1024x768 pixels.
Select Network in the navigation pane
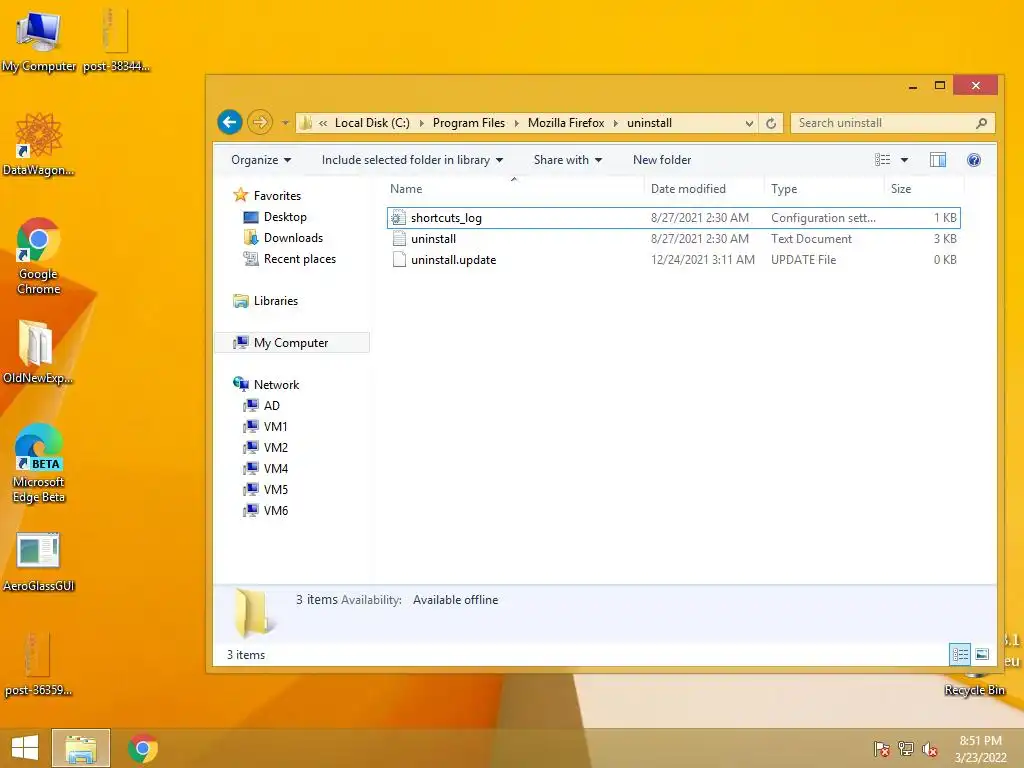point(266,385)
